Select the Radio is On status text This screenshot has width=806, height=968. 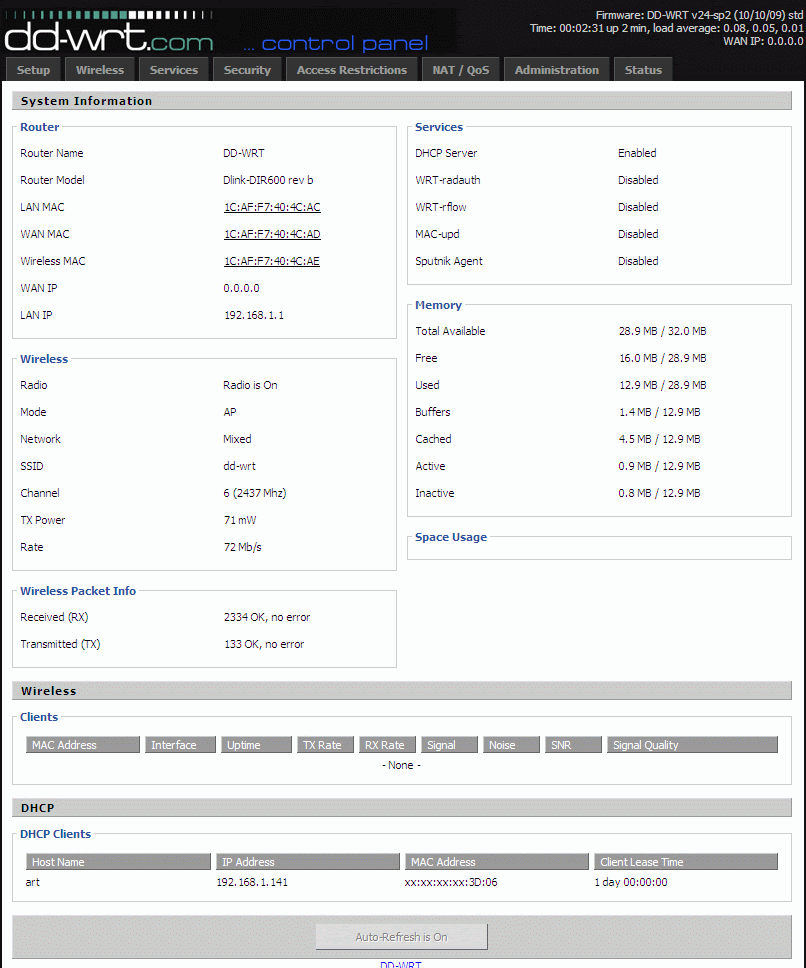(251, 385)
